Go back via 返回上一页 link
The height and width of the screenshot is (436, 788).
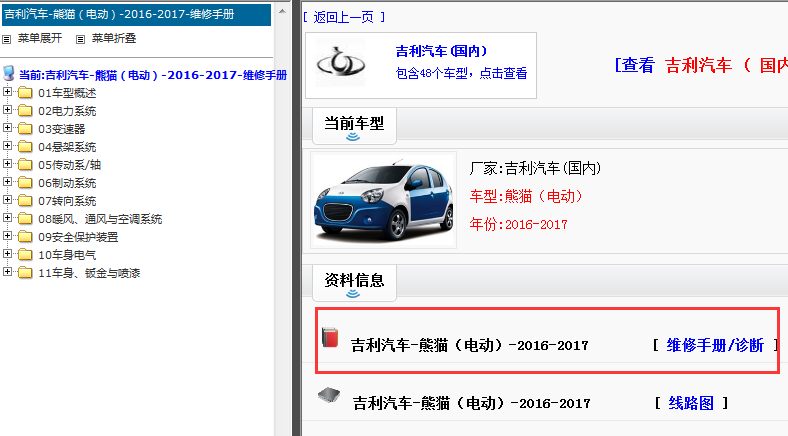point(344,18)
